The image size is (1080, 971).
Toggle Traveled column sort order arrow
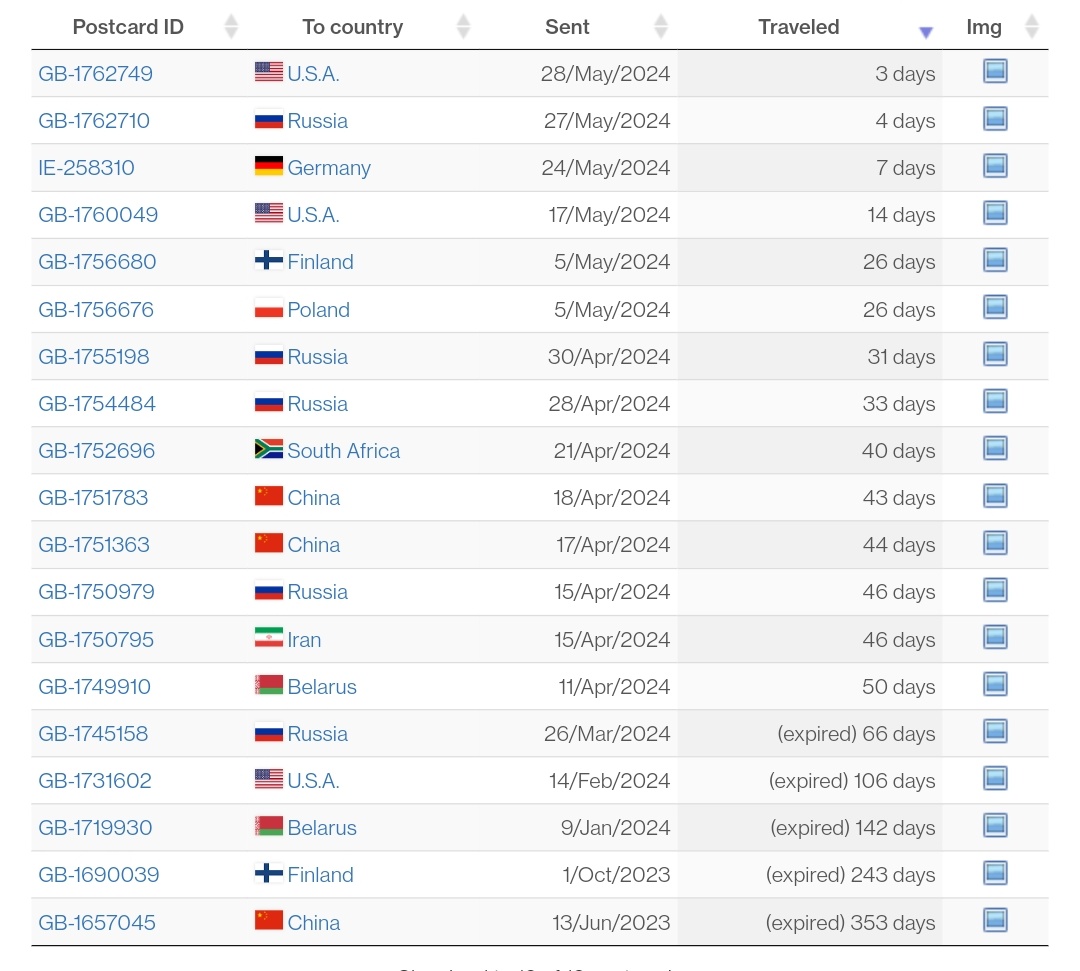tap(925, 32)
